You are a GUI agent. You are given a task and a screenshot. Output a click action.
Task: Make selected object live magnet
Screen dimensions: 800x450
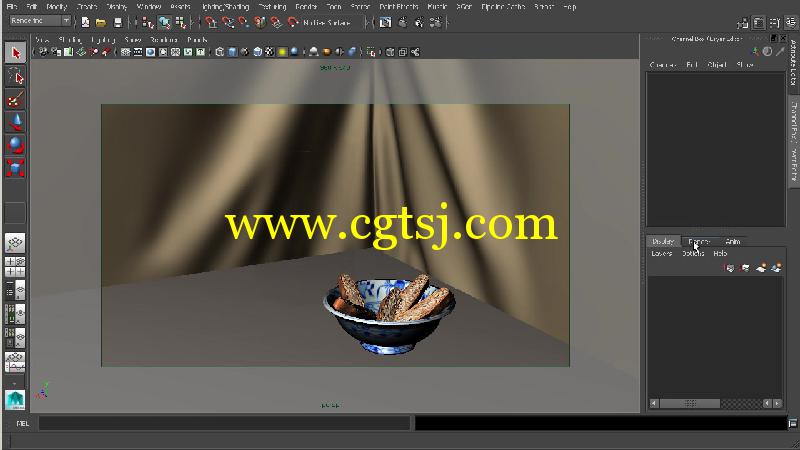coord(293,22)
